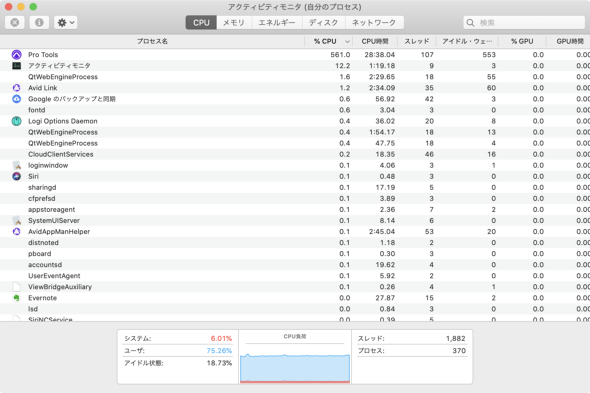This screenshot has height=393, width=590.
Task: Select the accountsd process row
Action: point(295,265)
